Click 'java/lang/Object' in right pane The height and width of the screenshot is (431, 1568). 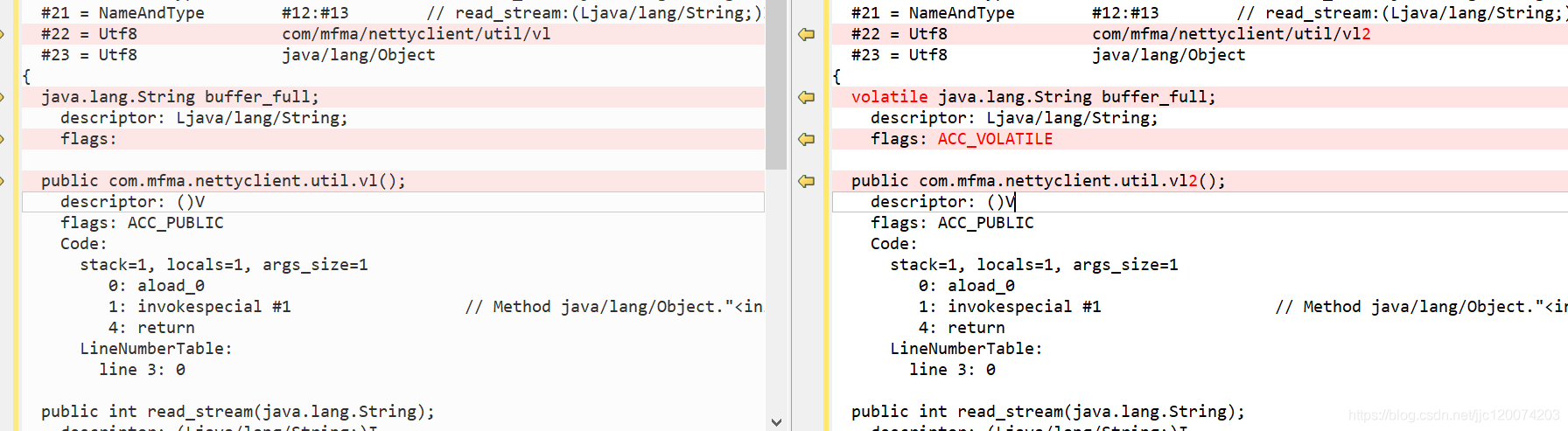1169,55
